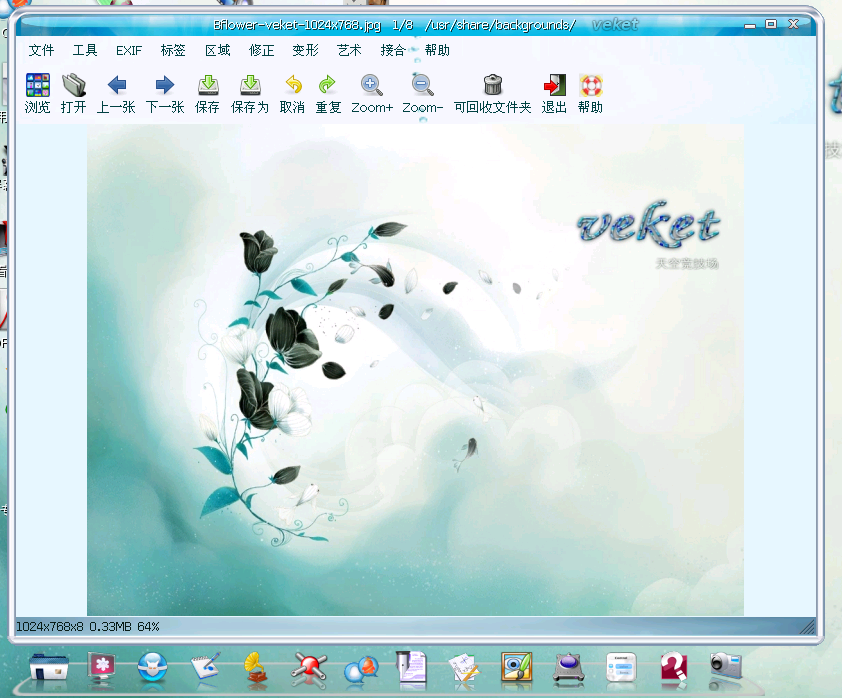This screenshot has height=698, width=842.
Task: Open 文件 menu
Action: [x=41, y=50]
